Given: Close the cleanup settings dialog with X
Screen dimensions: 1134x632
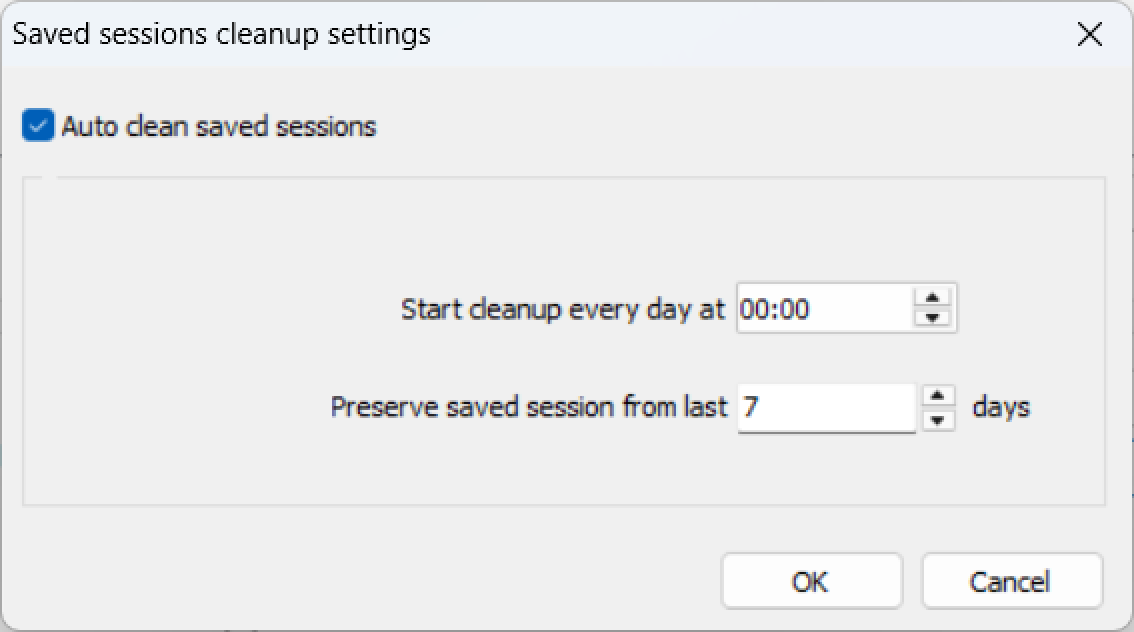Looking at the screenshot, I should [x=1089, y=35].
